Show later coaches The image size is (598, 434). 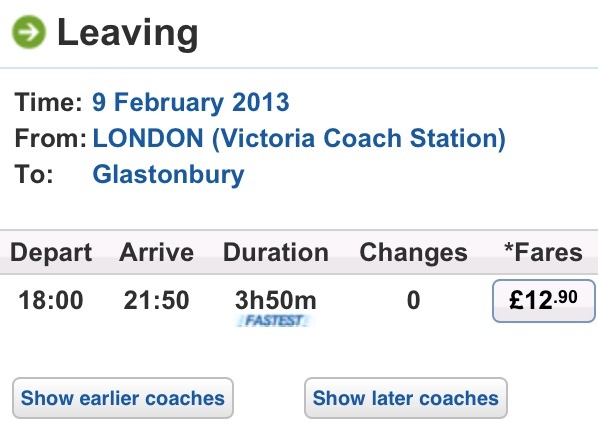tap(406, 398)
